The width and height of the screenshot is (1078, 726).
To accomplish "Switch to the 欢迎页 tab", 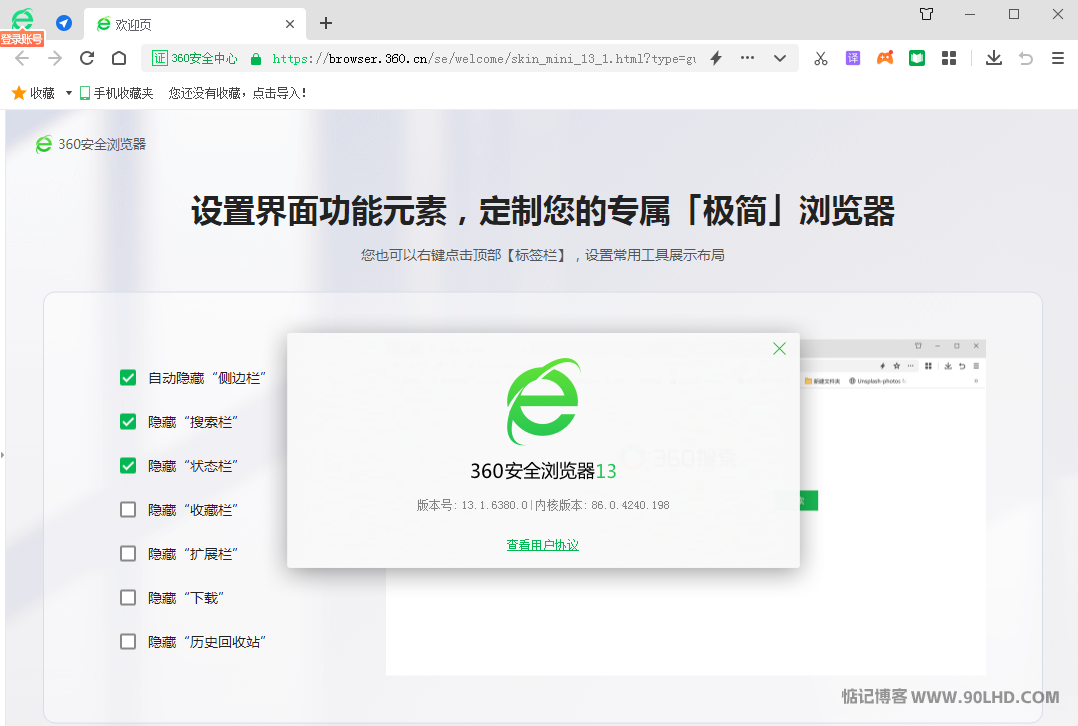I will (195, 24).
